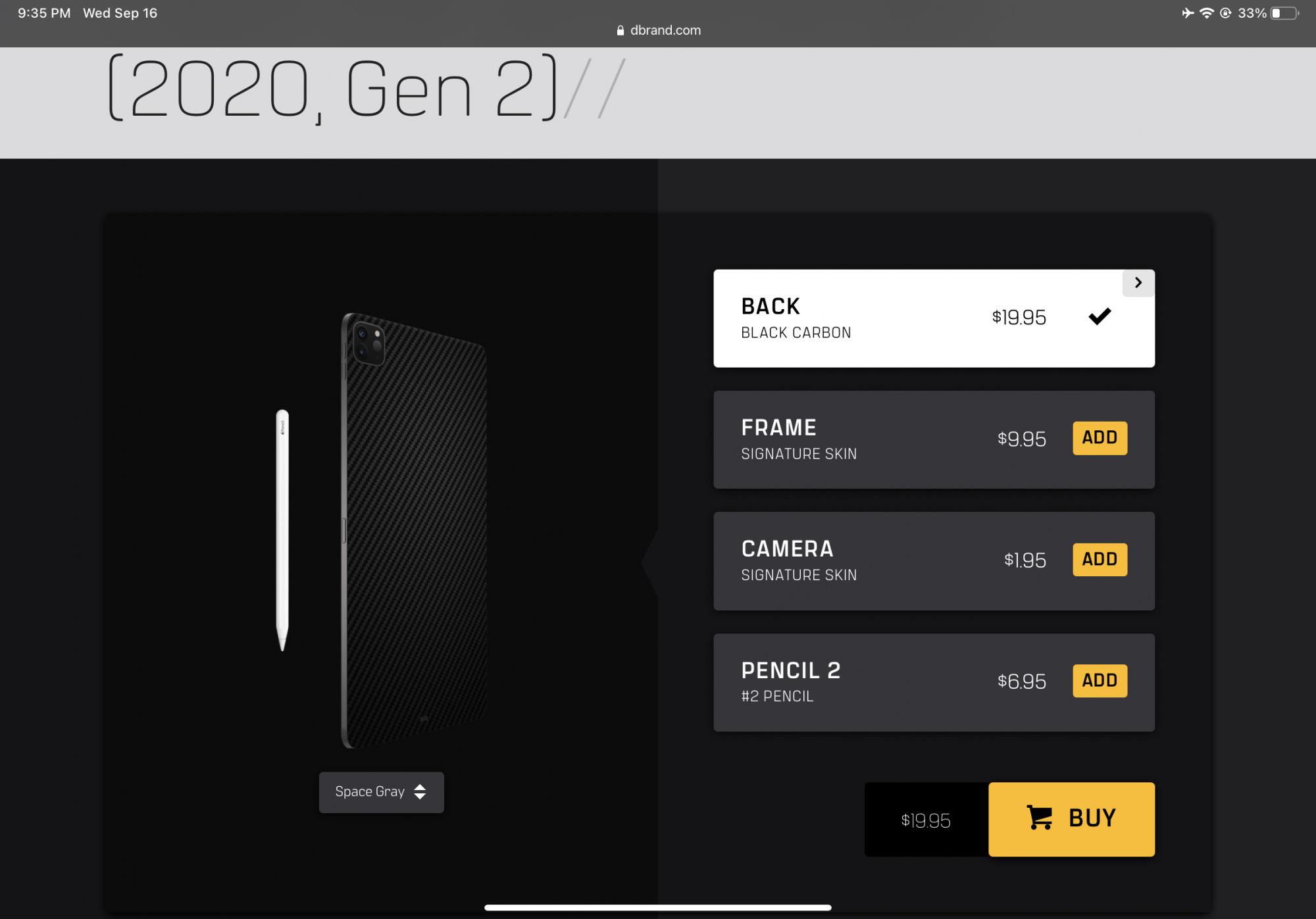The image size is (1316, 919).
Task: Add the Frame signature skin
Action: pyautogui.click(x=1100, y=438)
